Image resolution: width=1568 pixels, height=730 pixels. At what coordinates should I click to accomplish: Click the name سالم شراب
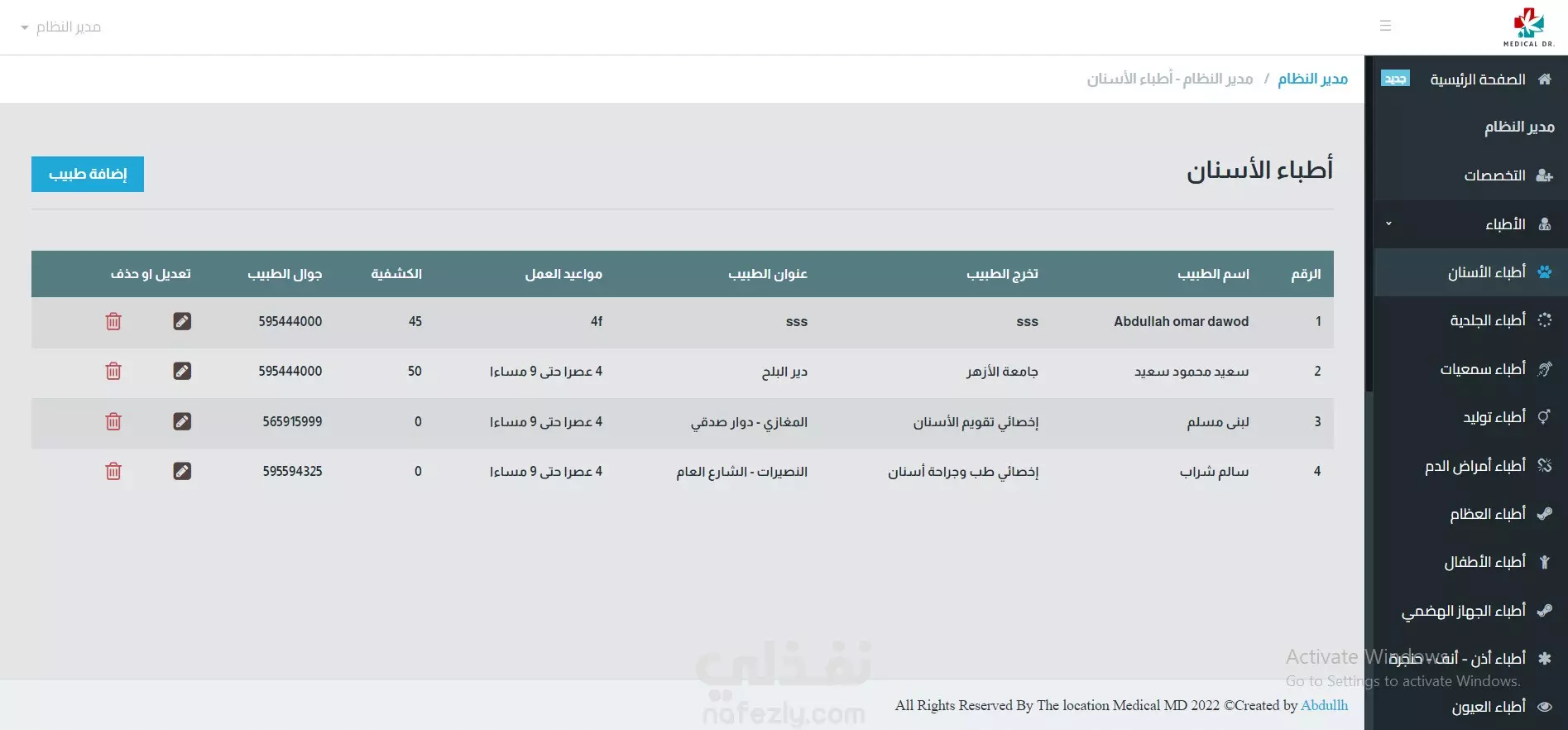click(1214, 472)
